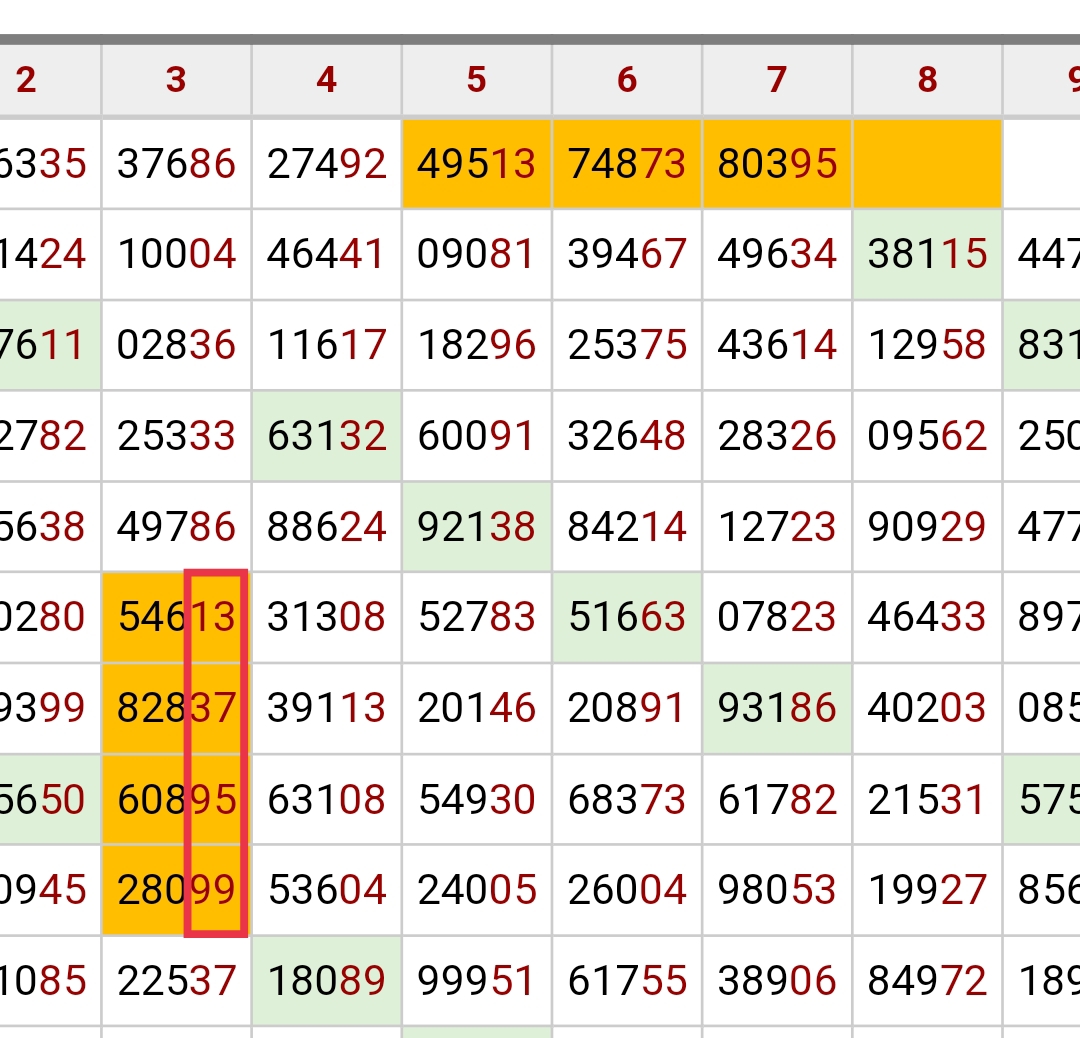Select the cell with 99951
The width and height of the screenshot is (1080, 1038).
click(476, 981)
